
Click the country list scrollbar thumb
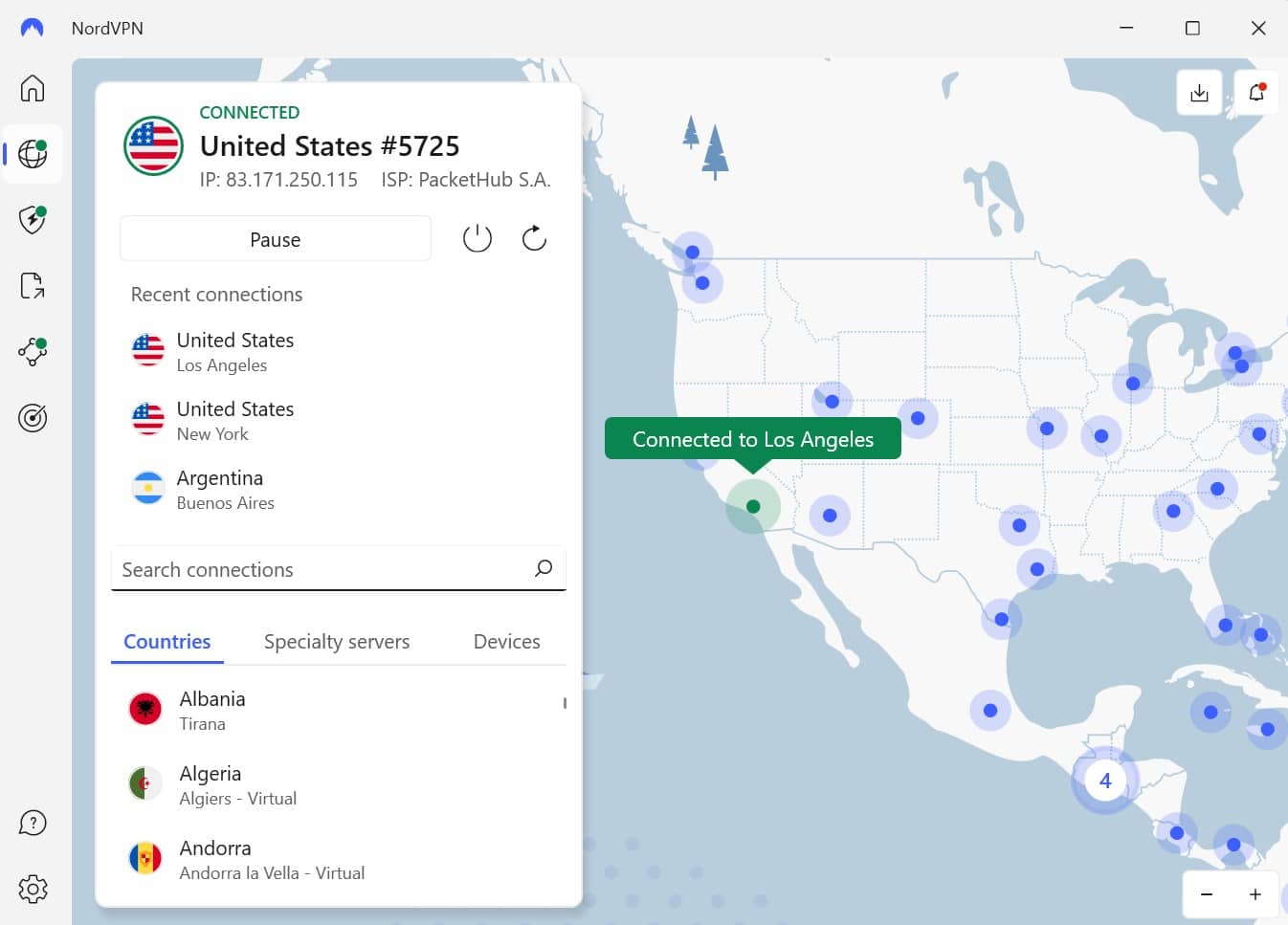(565, 703)
